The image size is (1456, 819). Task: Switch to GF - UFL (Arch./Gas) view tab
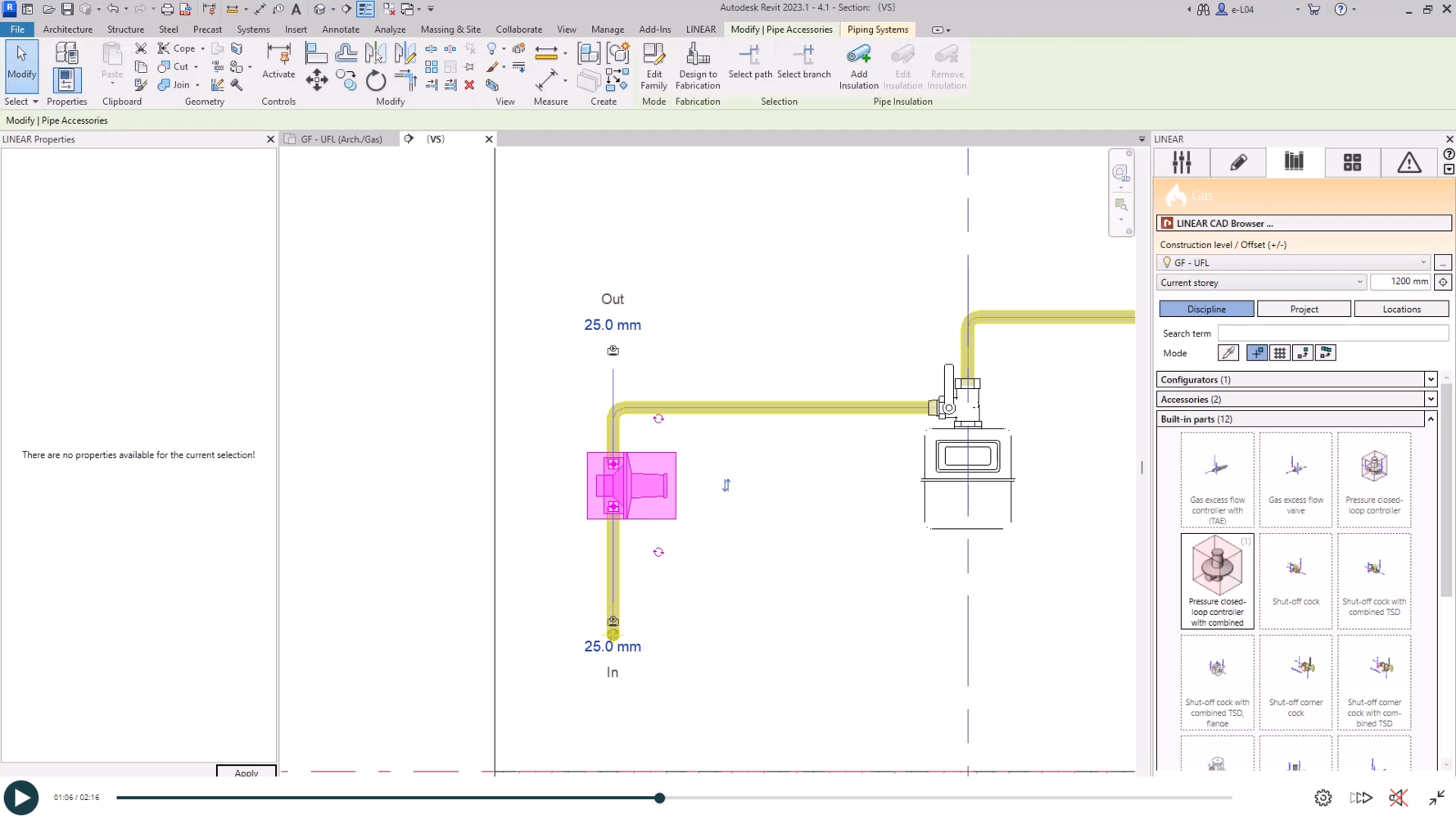pos(341,139)
